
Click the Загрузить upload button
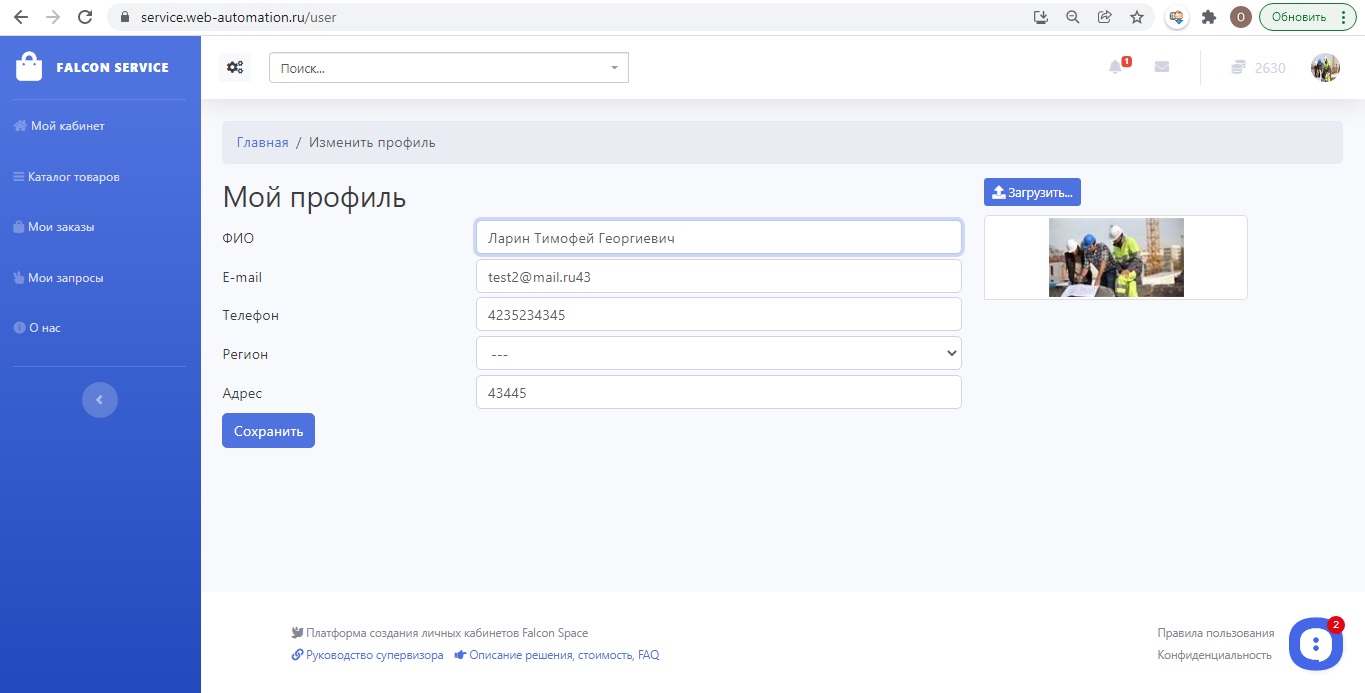[x=1032, y=192]
